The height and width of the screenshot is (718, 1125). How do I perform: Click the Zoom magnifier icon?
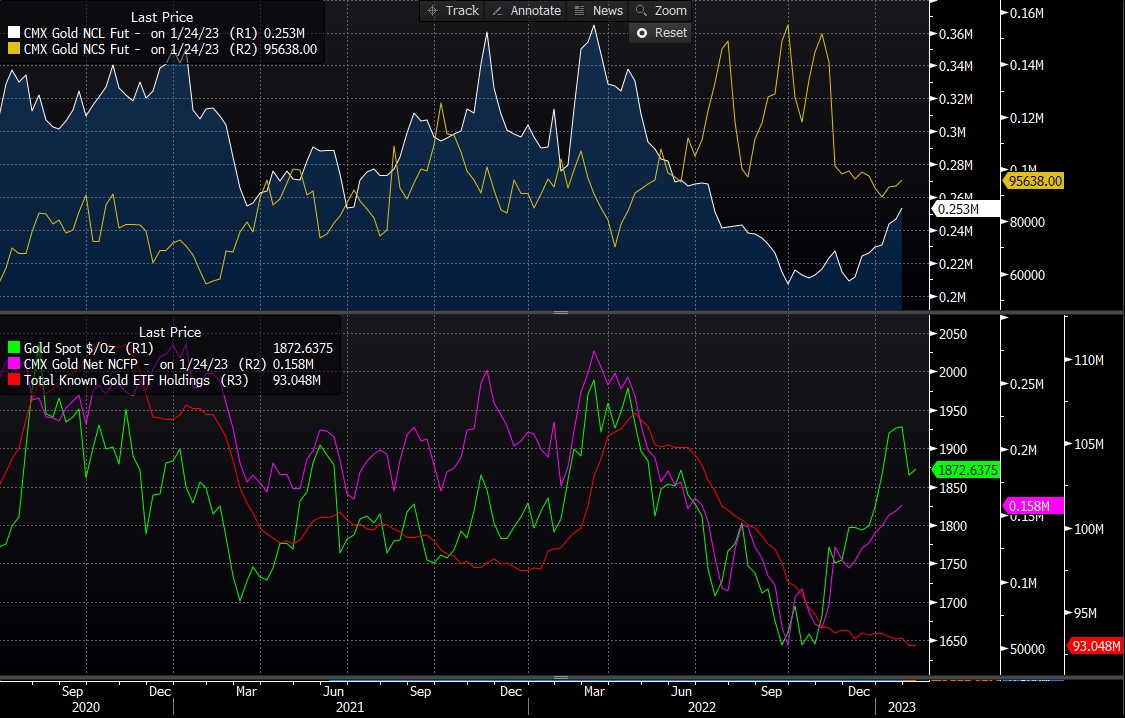pyautogui.click(x=641, y=11)
